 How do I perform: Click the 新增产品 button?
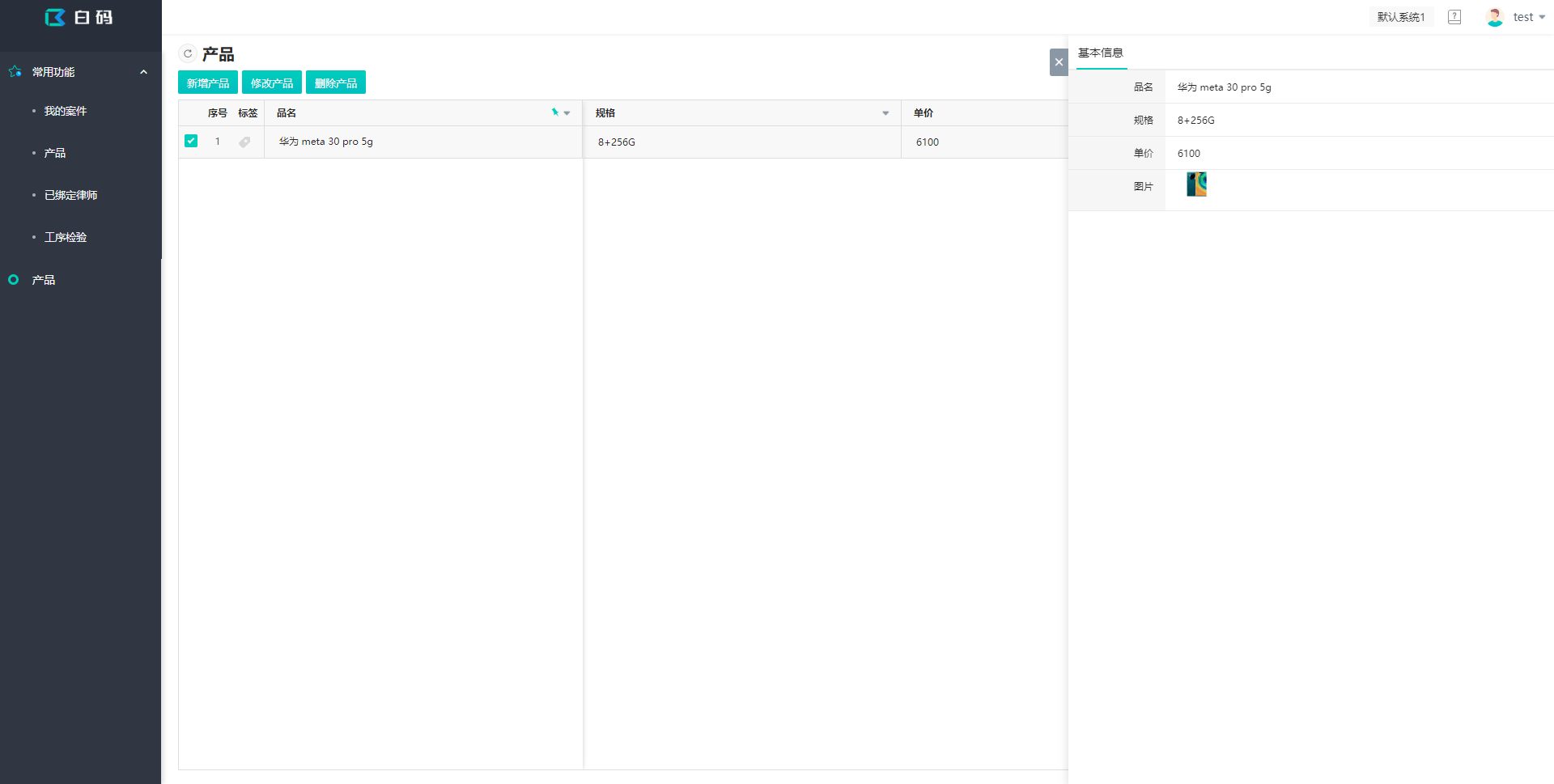208,83
